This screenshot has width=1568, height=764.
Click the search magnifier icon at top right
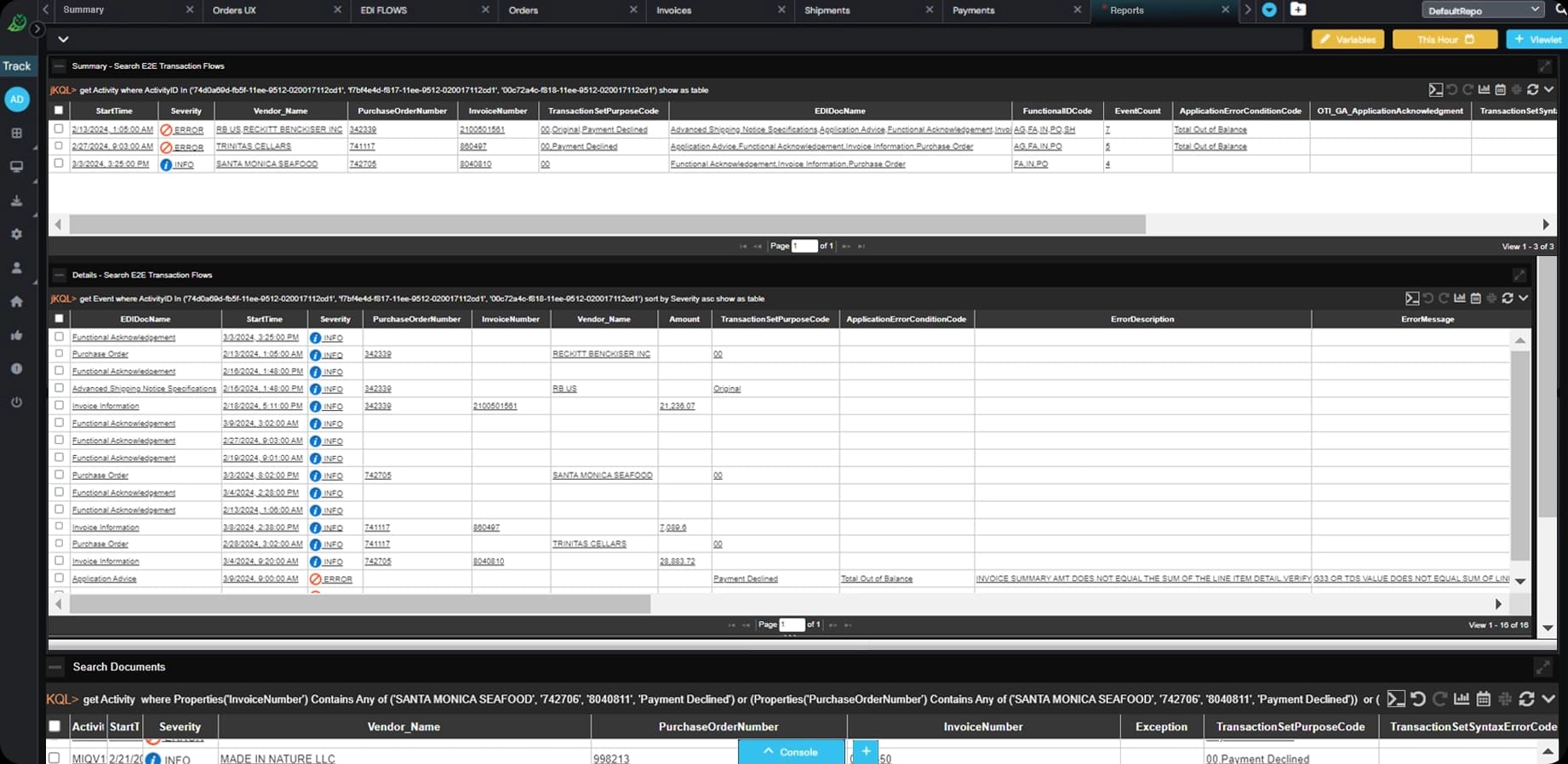(1561, 9)
